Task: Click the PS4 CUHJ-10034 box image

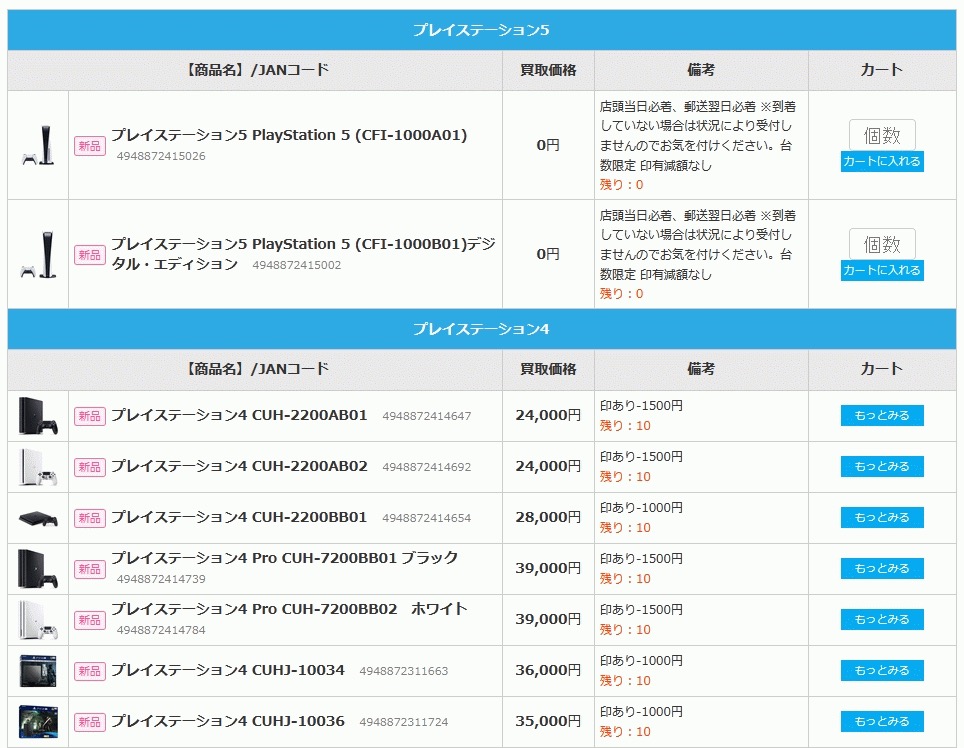Action: pyautogui.click(x=38, y=671)
